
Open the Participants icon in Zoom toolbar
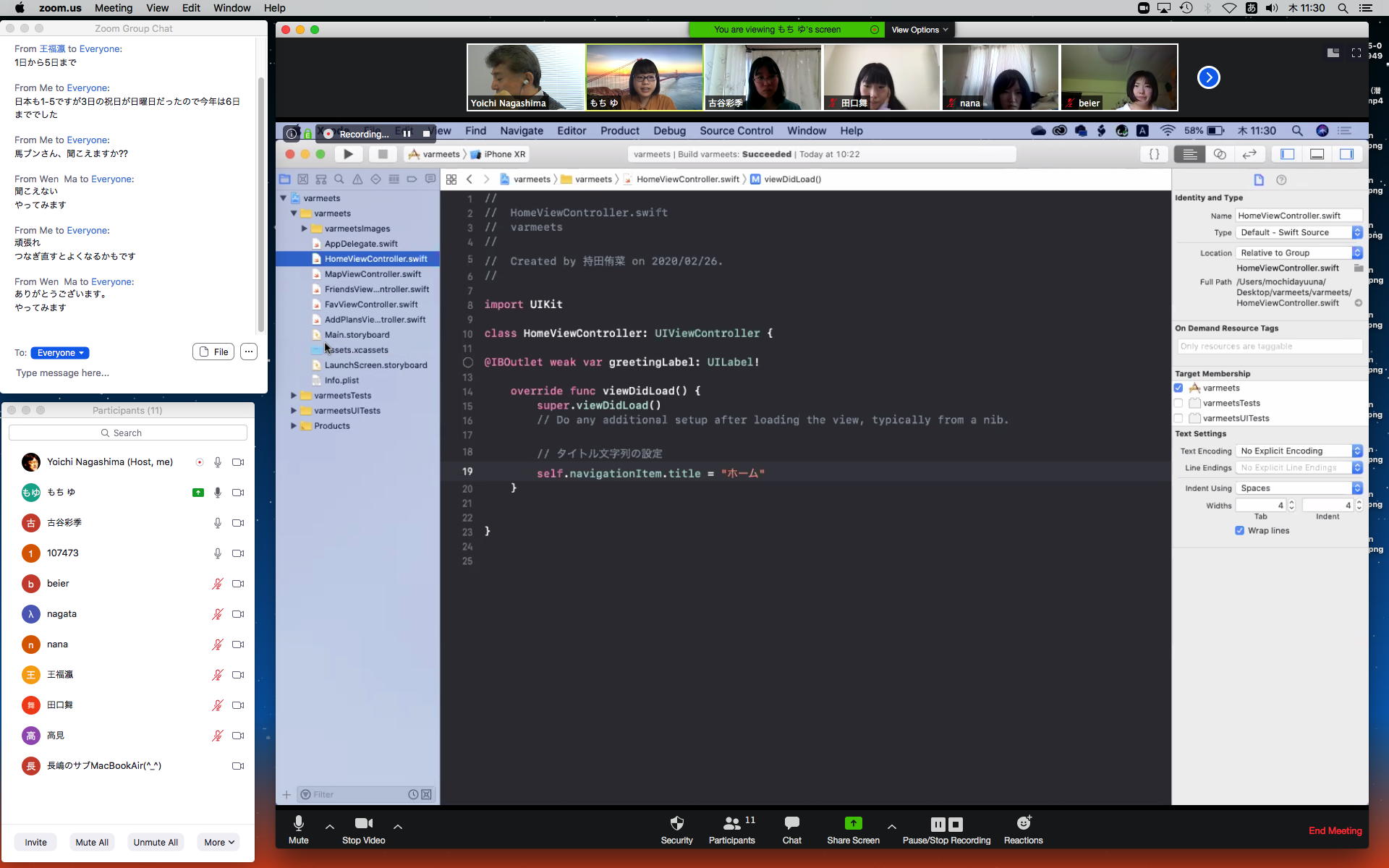pyautogui.click(x=731, y=823)
